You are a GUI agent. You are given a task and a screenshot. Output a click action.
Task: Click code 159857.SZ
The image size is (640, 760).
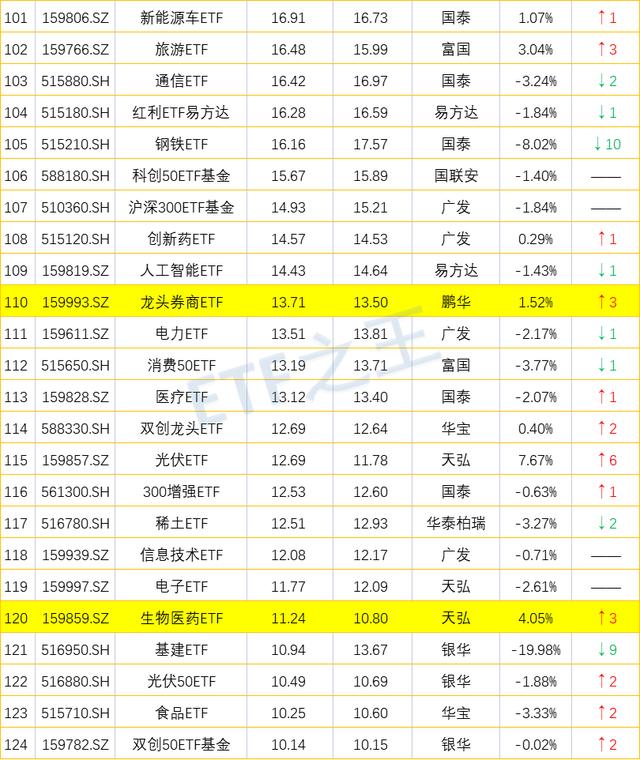click(x=75, y=460)
